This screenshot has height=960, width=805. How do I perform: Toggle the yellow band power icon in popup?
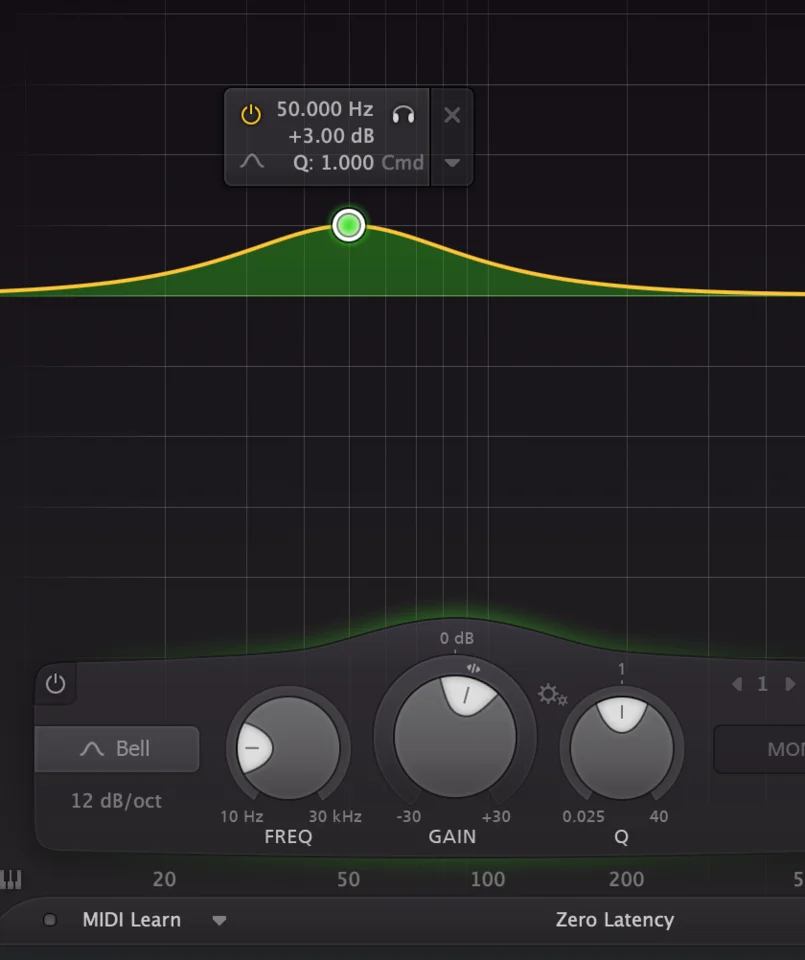[250, 115]
